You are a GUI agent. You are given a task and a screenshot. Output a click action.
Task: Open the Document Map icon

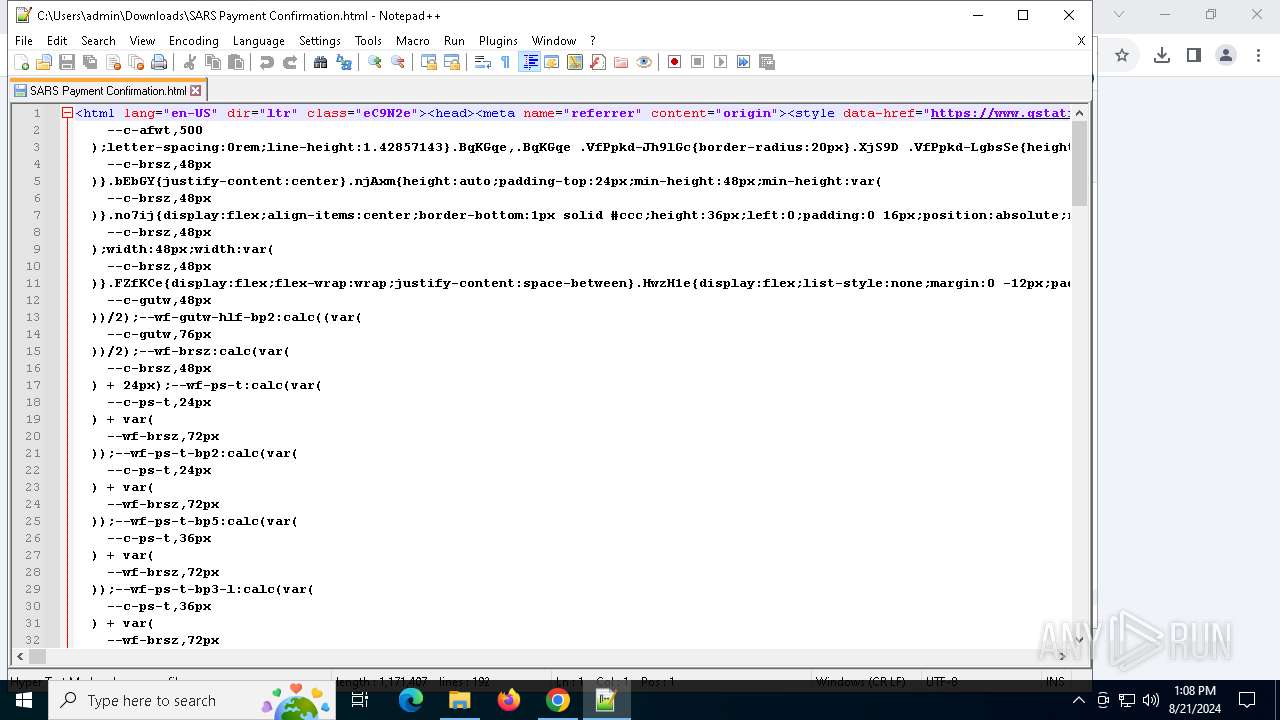pyautogui.click(x=575, y=62)
